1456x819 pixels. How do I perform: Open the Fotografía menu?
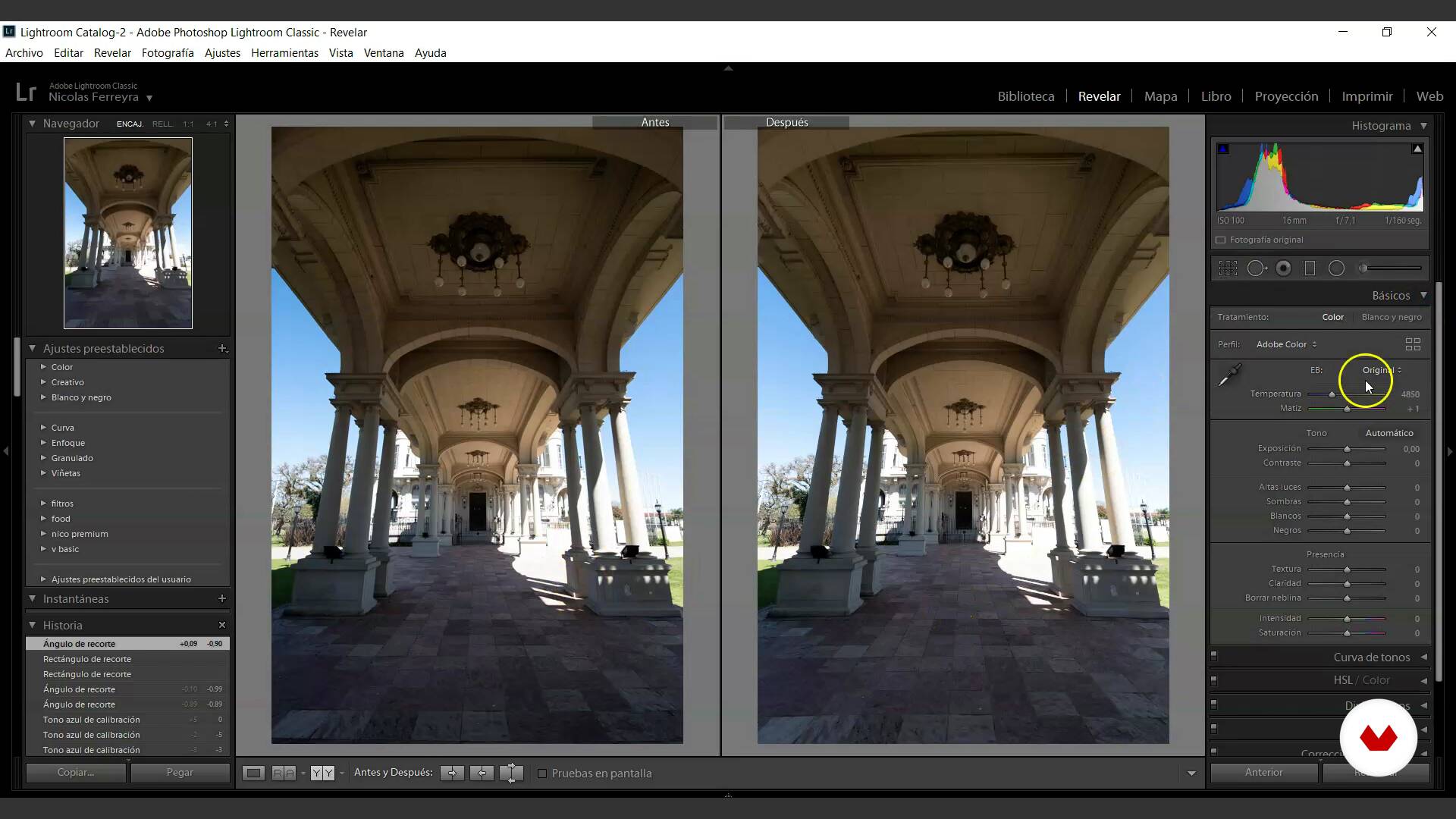tap(168, 53)
